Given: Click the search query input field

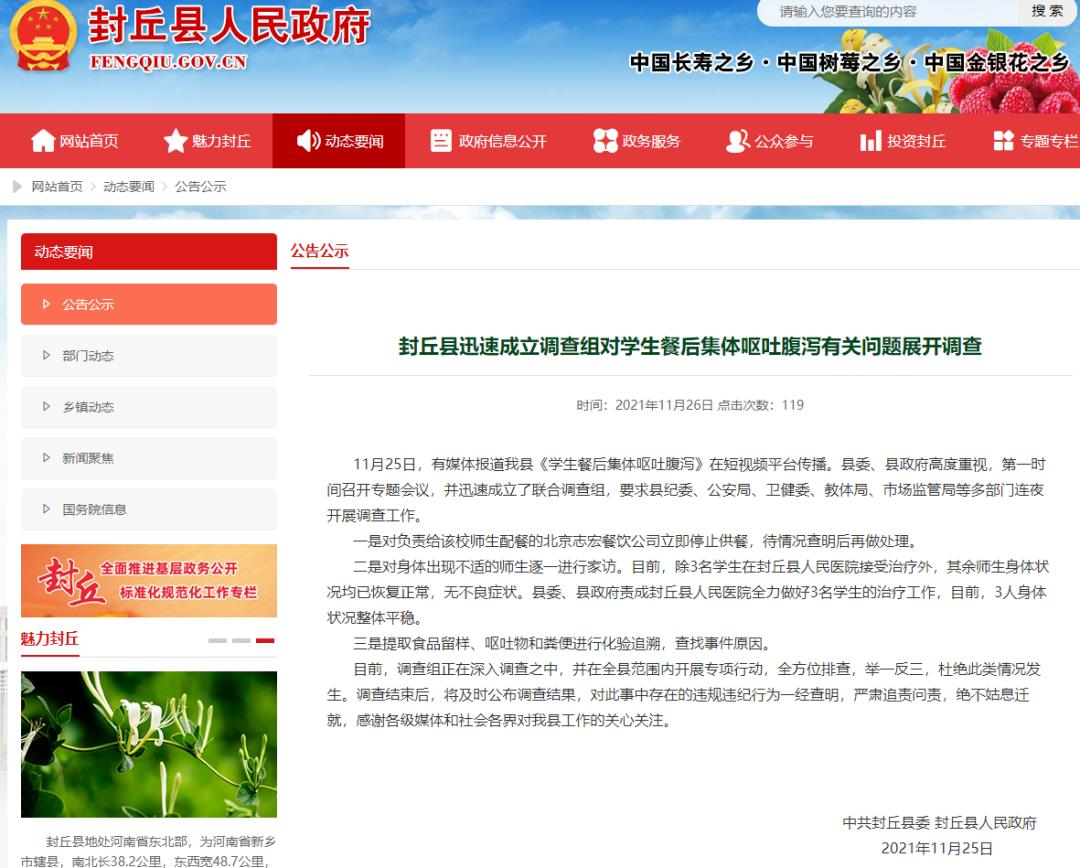Looking at the screenshot, I should point(889,12).
